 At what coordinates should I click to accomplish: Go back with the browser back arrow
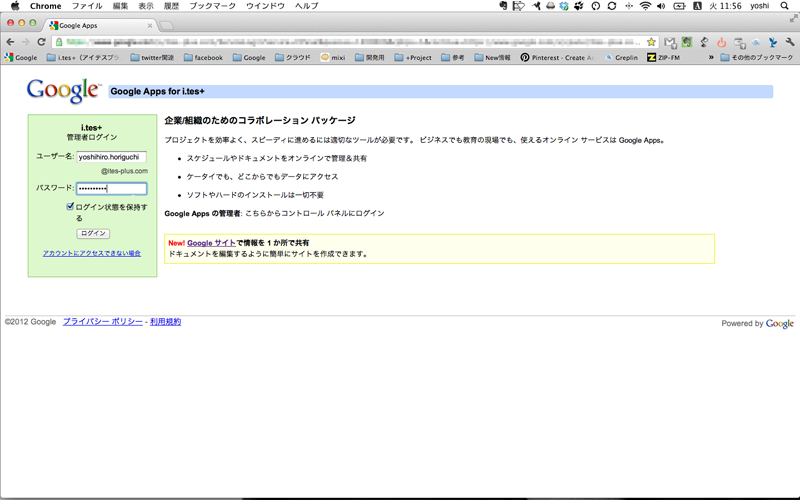[x=10, y=42]
